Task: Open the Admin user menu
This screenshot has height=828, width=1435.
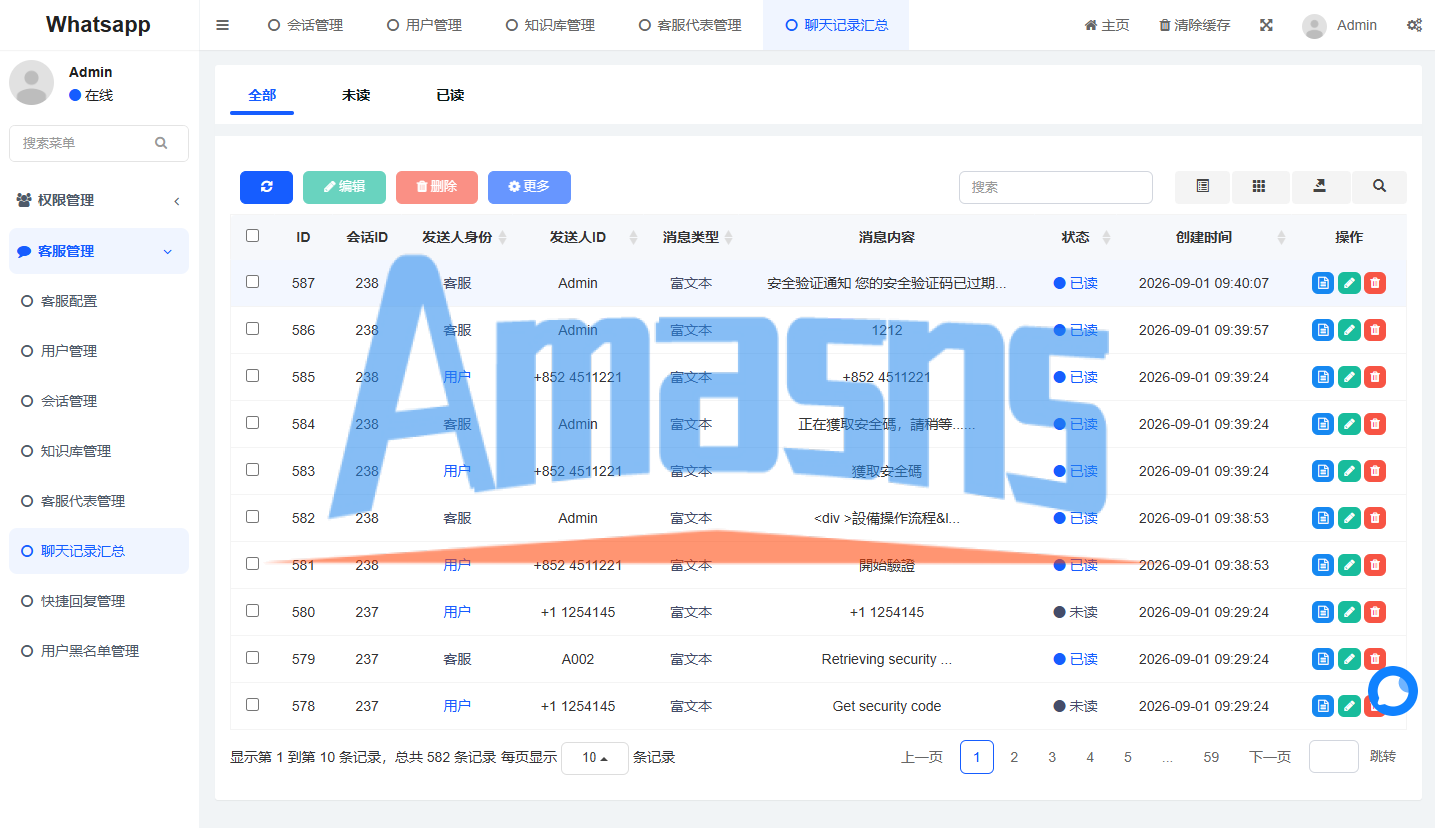Action: click(x=1340, y=25)
